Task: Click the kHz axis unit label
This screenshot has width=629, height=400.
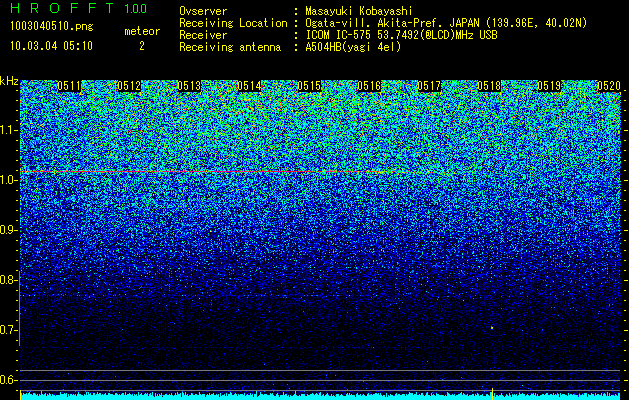Action: [x=9, y=81]
